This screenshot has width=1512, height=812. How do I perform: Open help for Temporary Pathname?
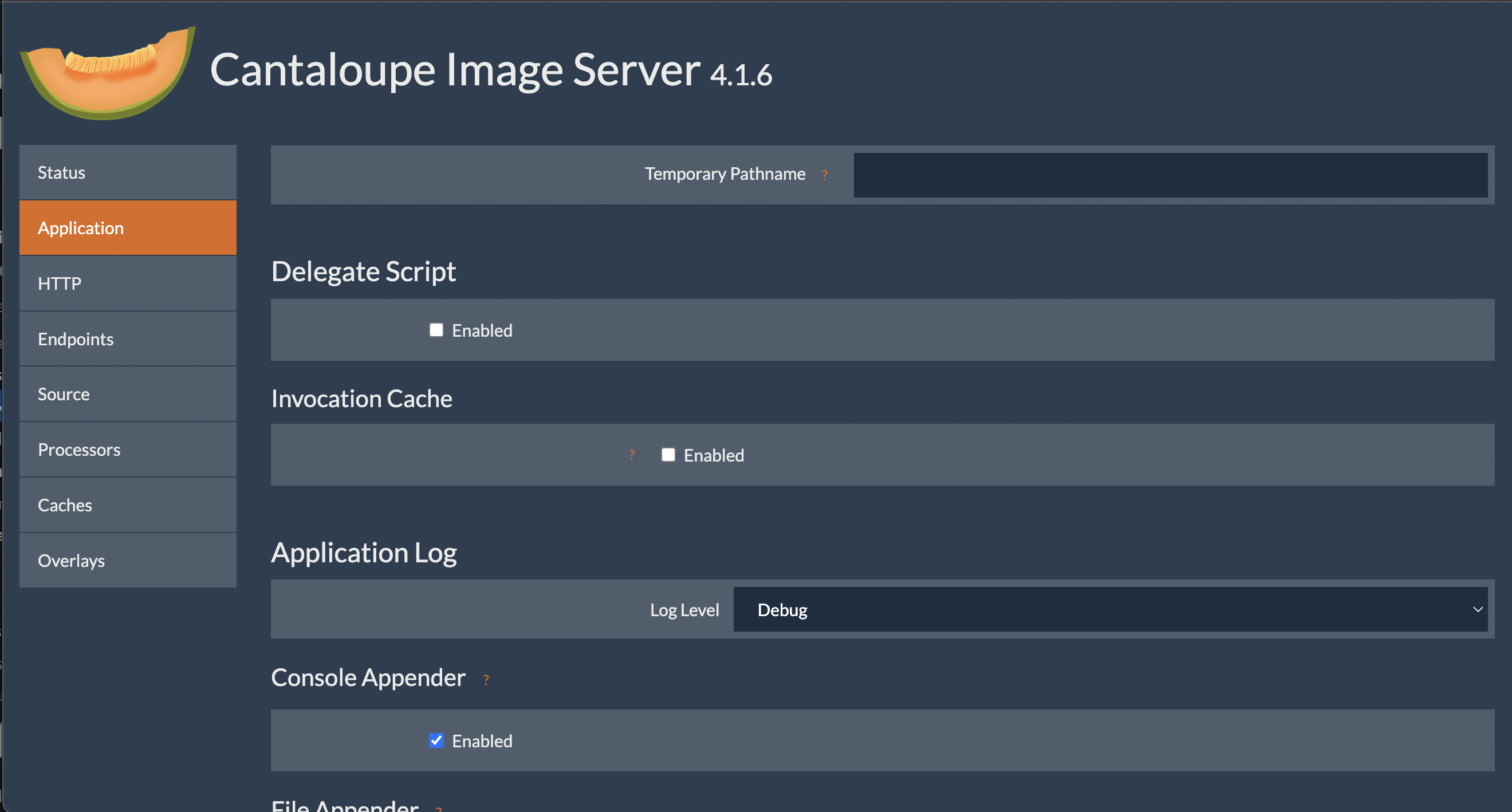click(x=825, y=175)
